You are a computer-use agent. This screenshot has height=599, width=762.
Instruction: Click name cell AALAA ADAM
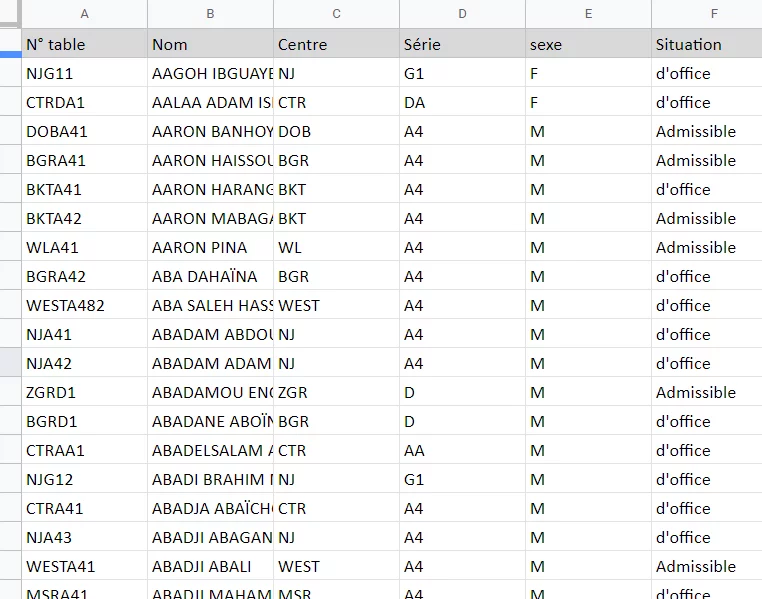tap(210, 102)
